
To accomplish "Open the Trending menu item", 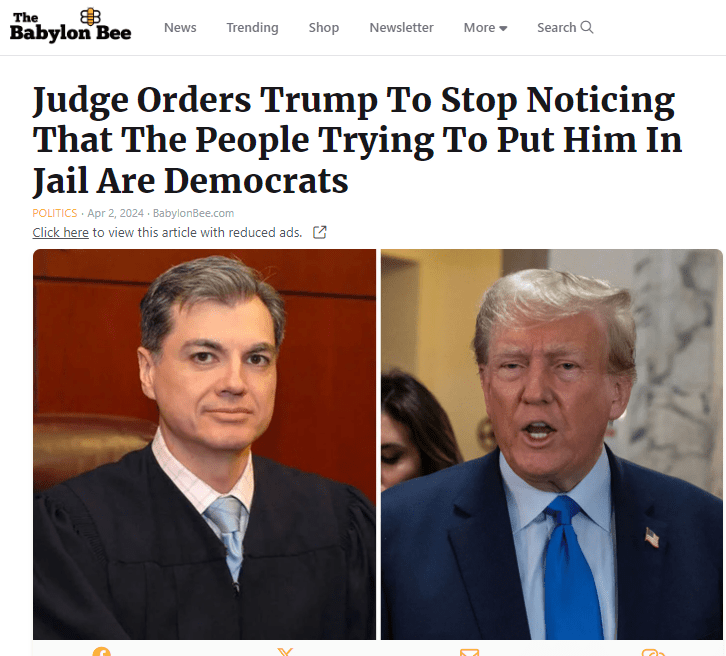I will pyautogui.click(x=252, y=28).
